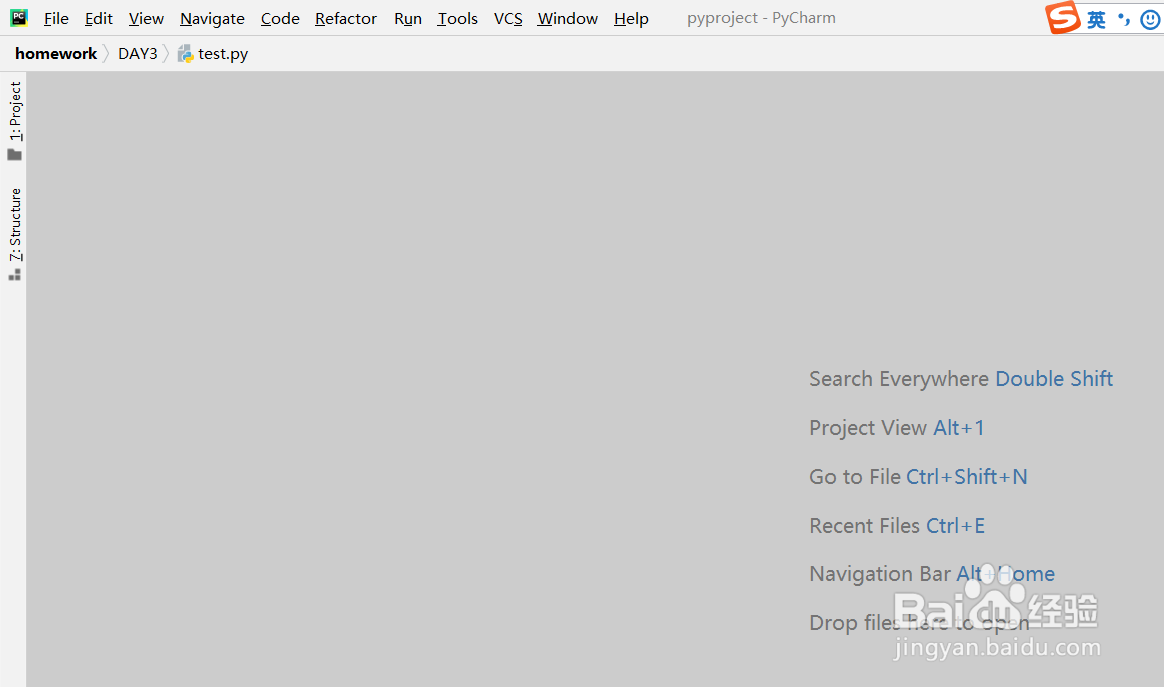Viewport: 1164px width, 687px height.
Task: Toggle the Sogou English/Chinese input mode
Action: point(1096,19)
